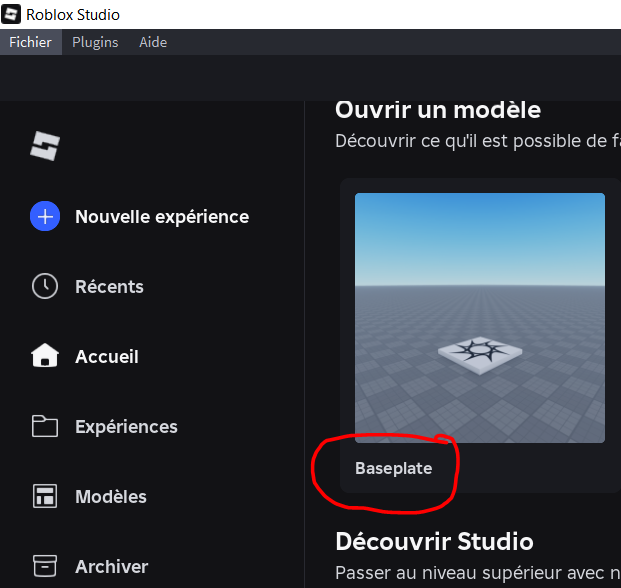621x588 pixels.
Task: Click the Découvrir Studio section heading
Action: 433,541
